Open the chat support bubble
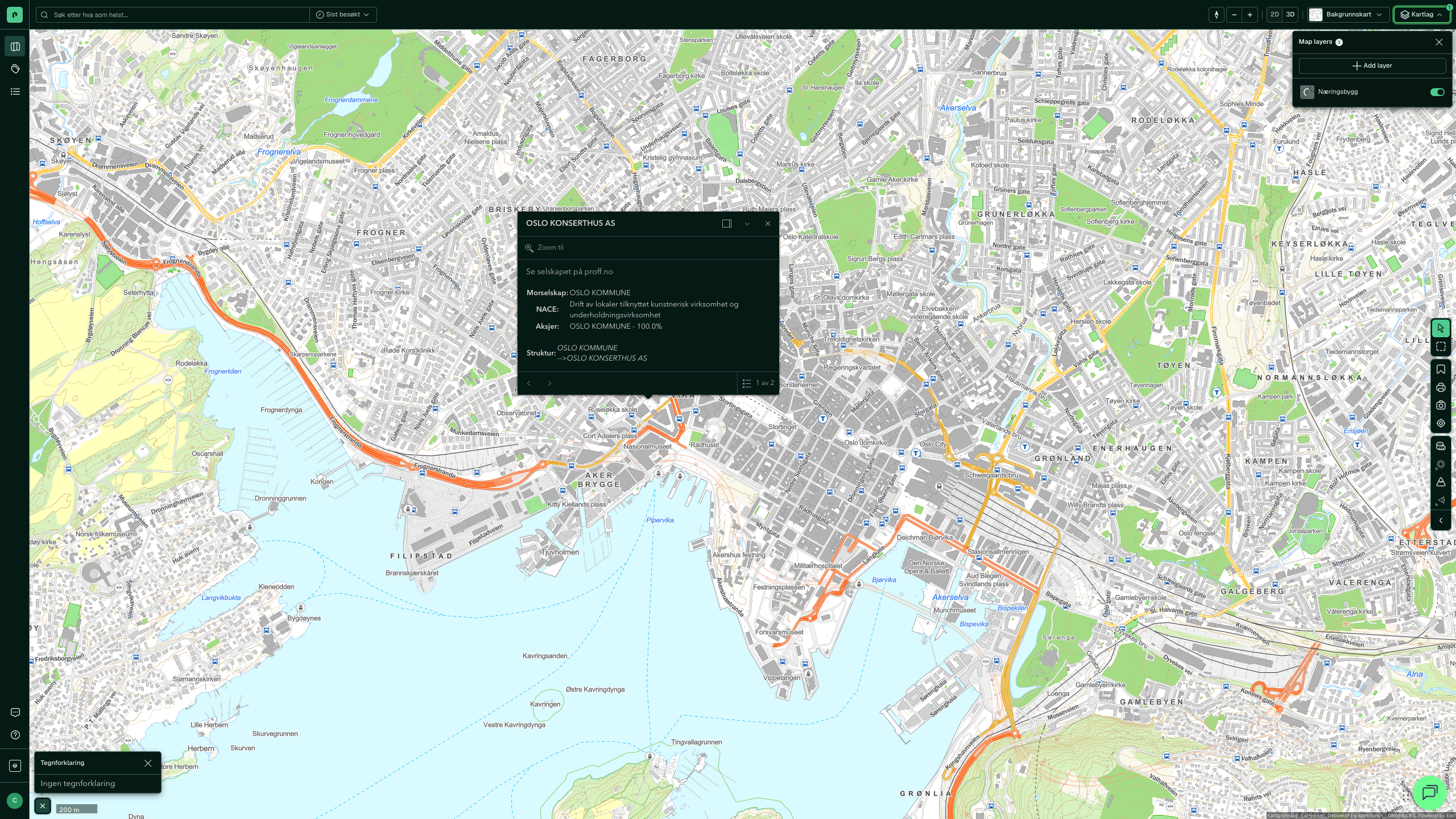This screenshot has height=819, width=1456. pyautogui.click(x=1429, y=792)
